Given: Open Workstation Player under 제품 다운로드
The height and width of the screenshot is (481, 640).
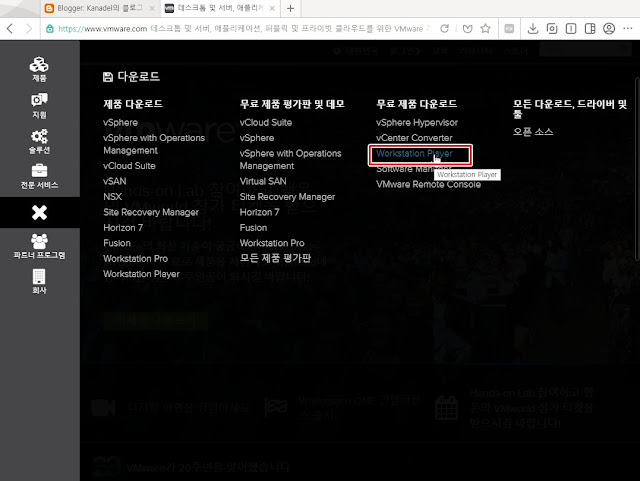Looking at the screenshot, I should point(141,274).
